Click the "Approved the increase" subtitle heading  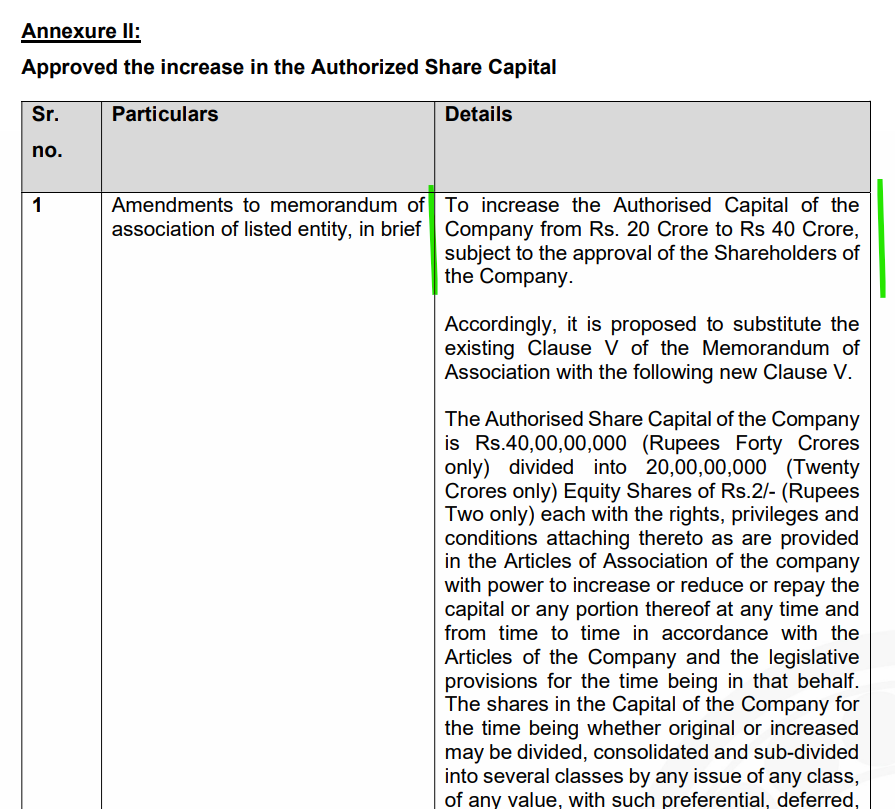pyautogui.click(x=289, y=68)
